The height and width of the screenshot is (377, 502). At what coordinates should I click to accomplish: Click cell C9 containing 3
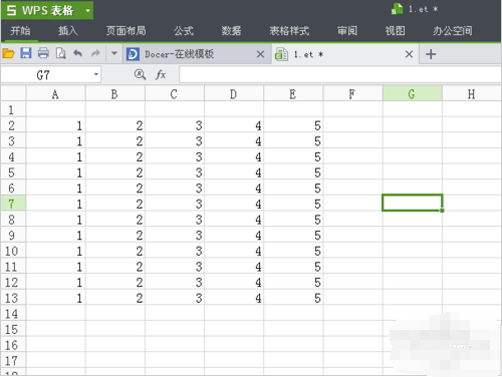pyautogui.click(x=174, y=235)
